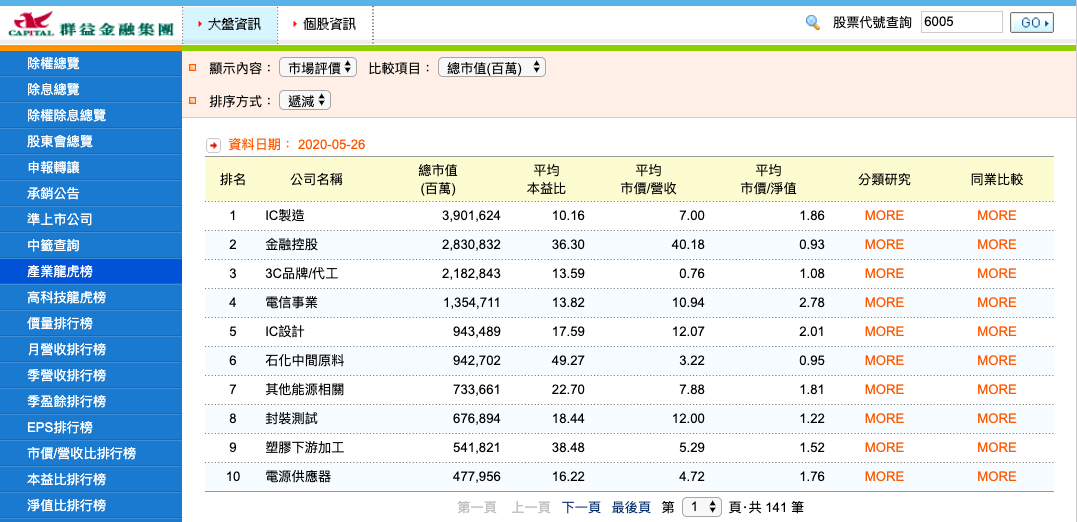This screenshot has width=1077, height=522.
Task: Select 準上市公司 in sidebar
Action: point(91,220)
